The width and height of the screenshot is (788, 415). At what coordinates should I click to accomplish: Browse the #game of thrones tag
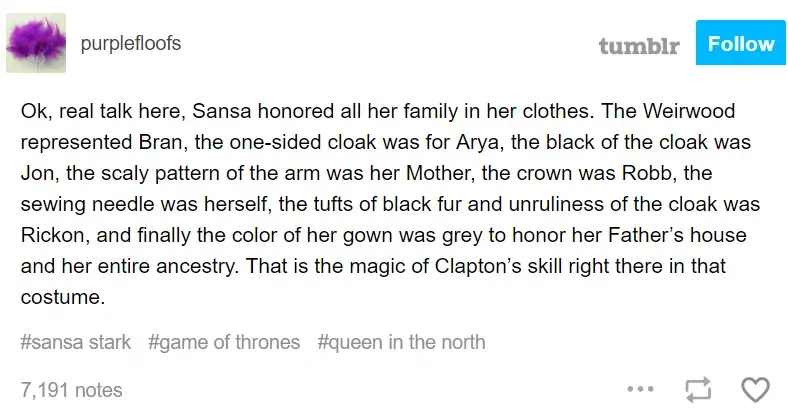point(224,342)
